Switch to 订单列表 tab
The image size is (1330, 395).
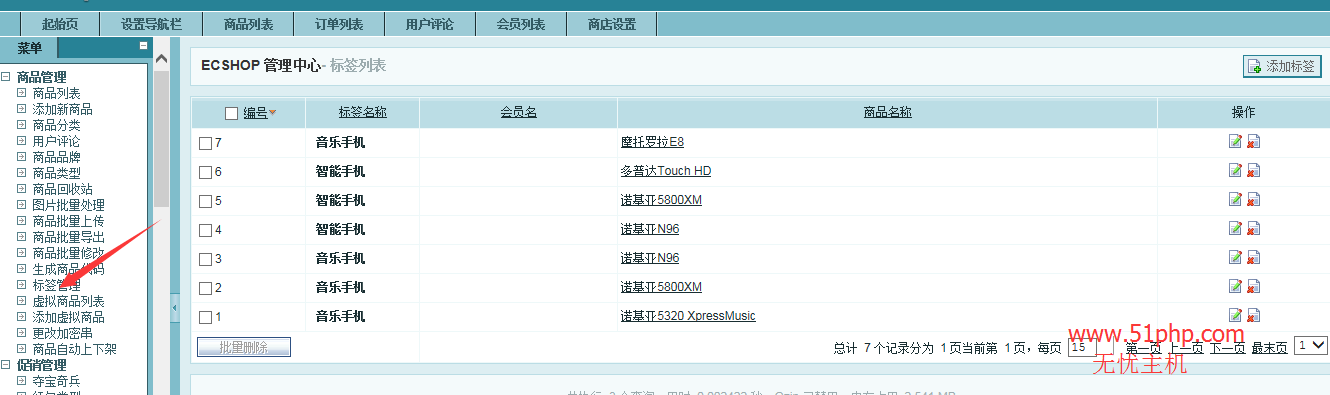pos(339,24)
